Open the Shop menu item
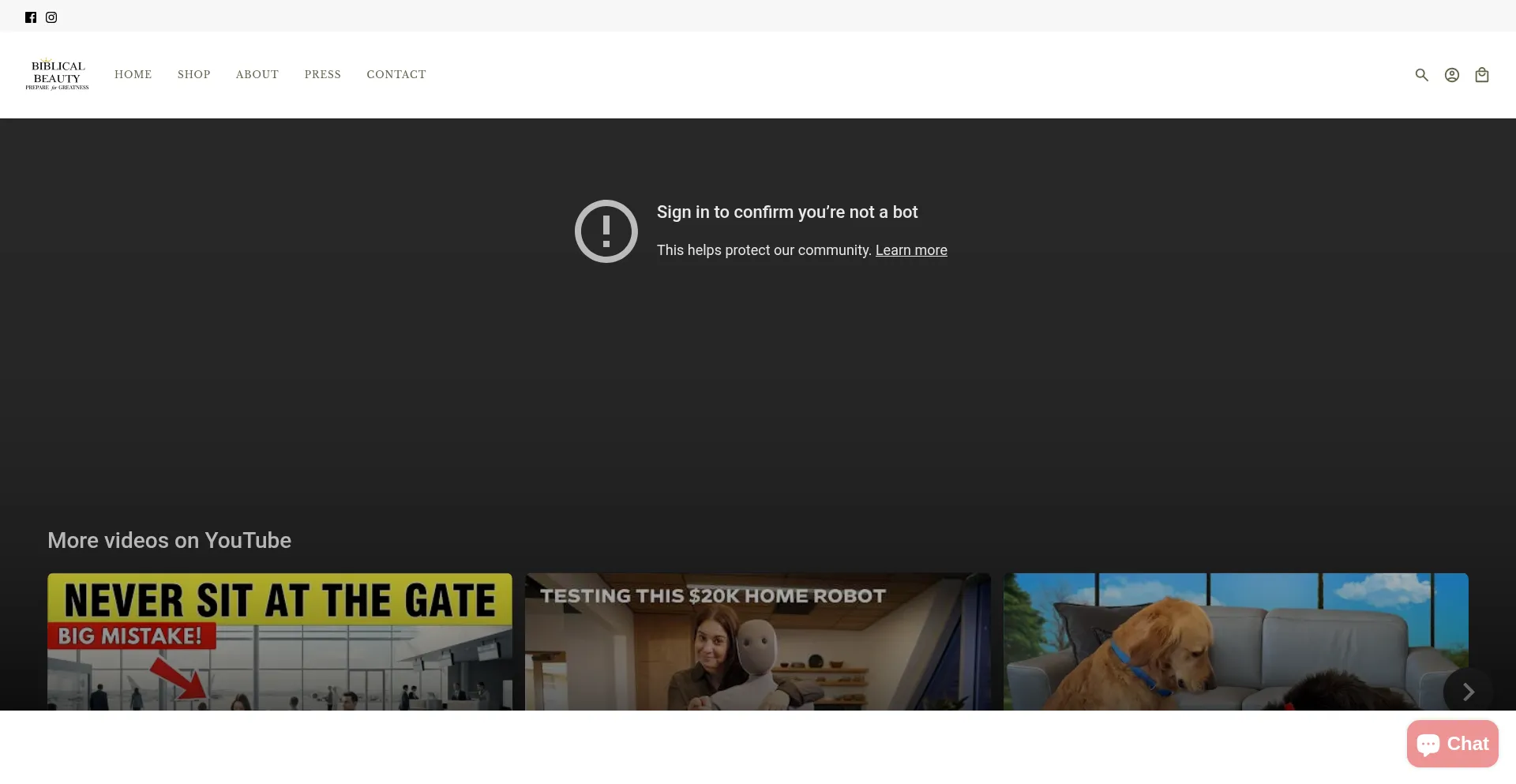Viewport: 1516px width, 784px height. [193, 75]
